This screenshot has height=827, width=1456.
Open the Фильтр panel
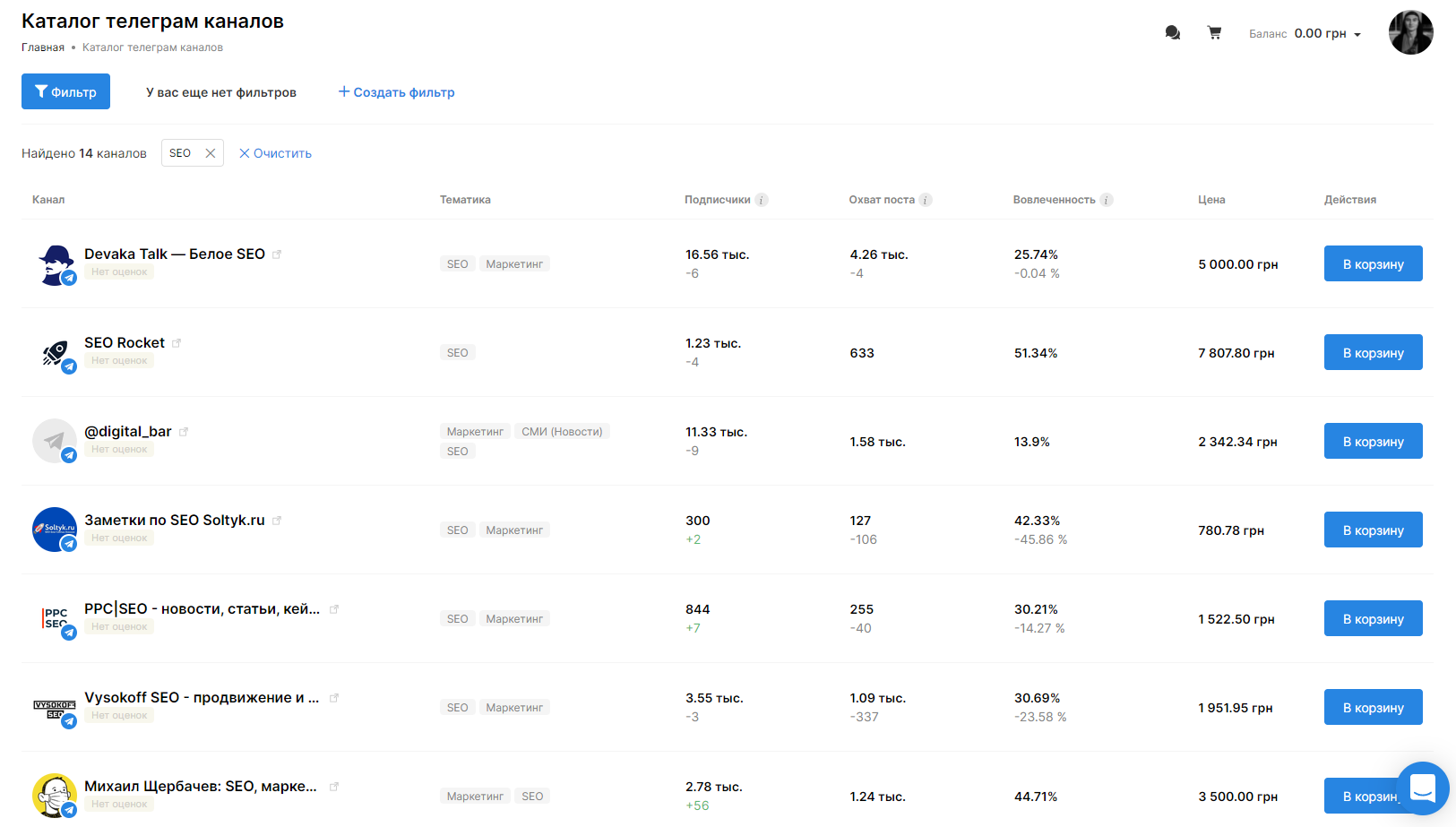[x=65, y=91]
